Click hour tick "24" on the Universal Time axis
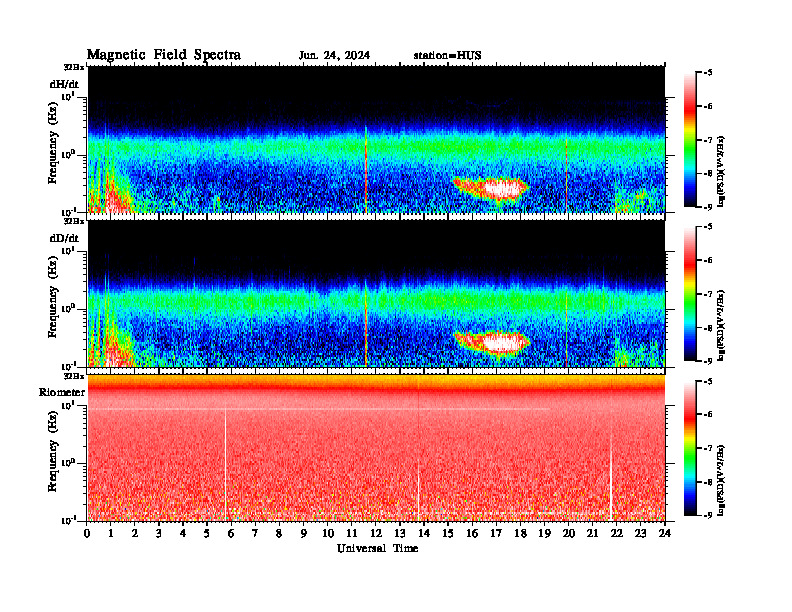Screen dimensions: 792x612 tap(665, 534)
